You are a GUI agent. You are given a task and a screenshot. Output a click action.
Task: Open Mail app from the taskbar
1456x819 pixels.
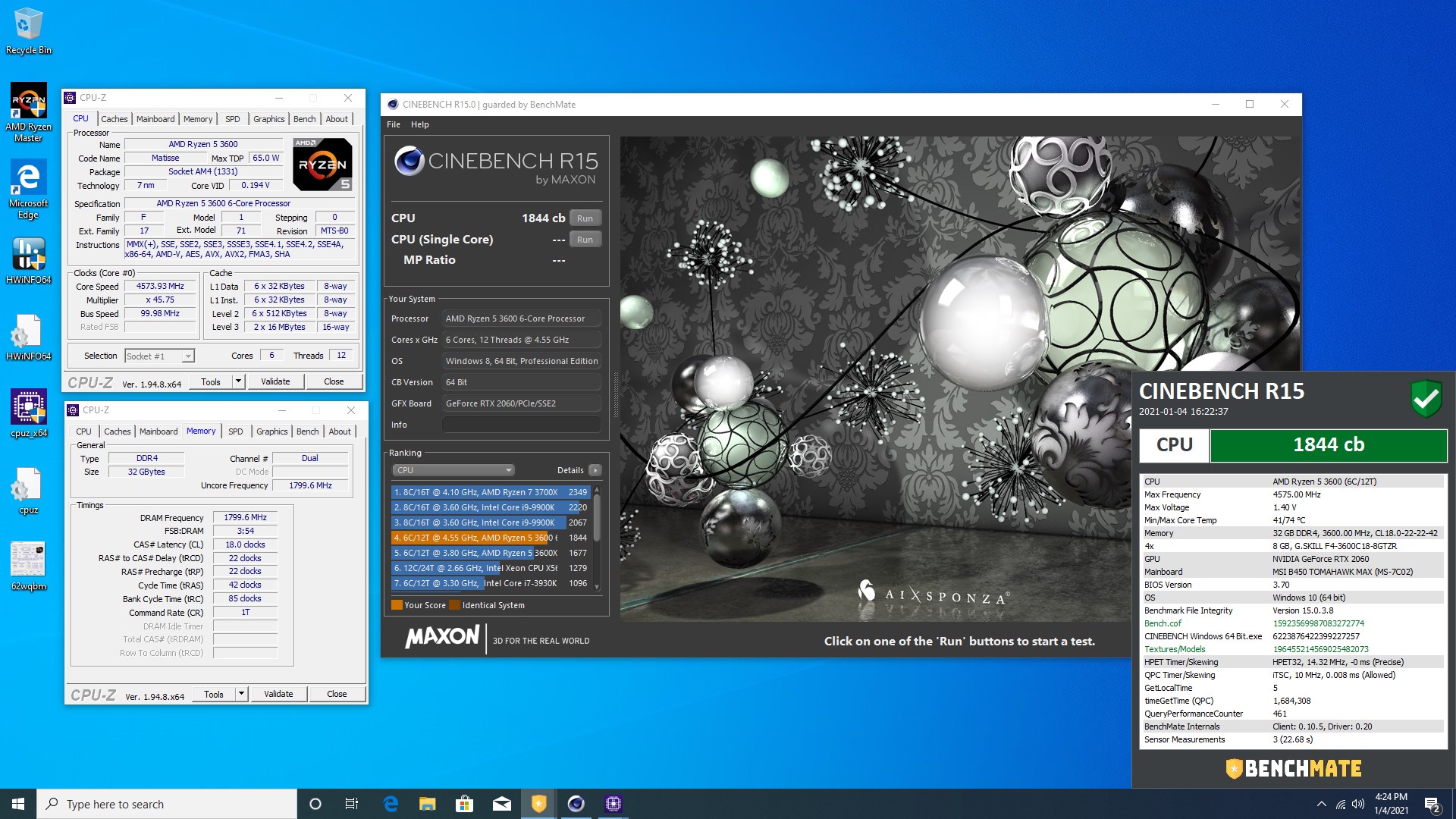tap(501, 804)
